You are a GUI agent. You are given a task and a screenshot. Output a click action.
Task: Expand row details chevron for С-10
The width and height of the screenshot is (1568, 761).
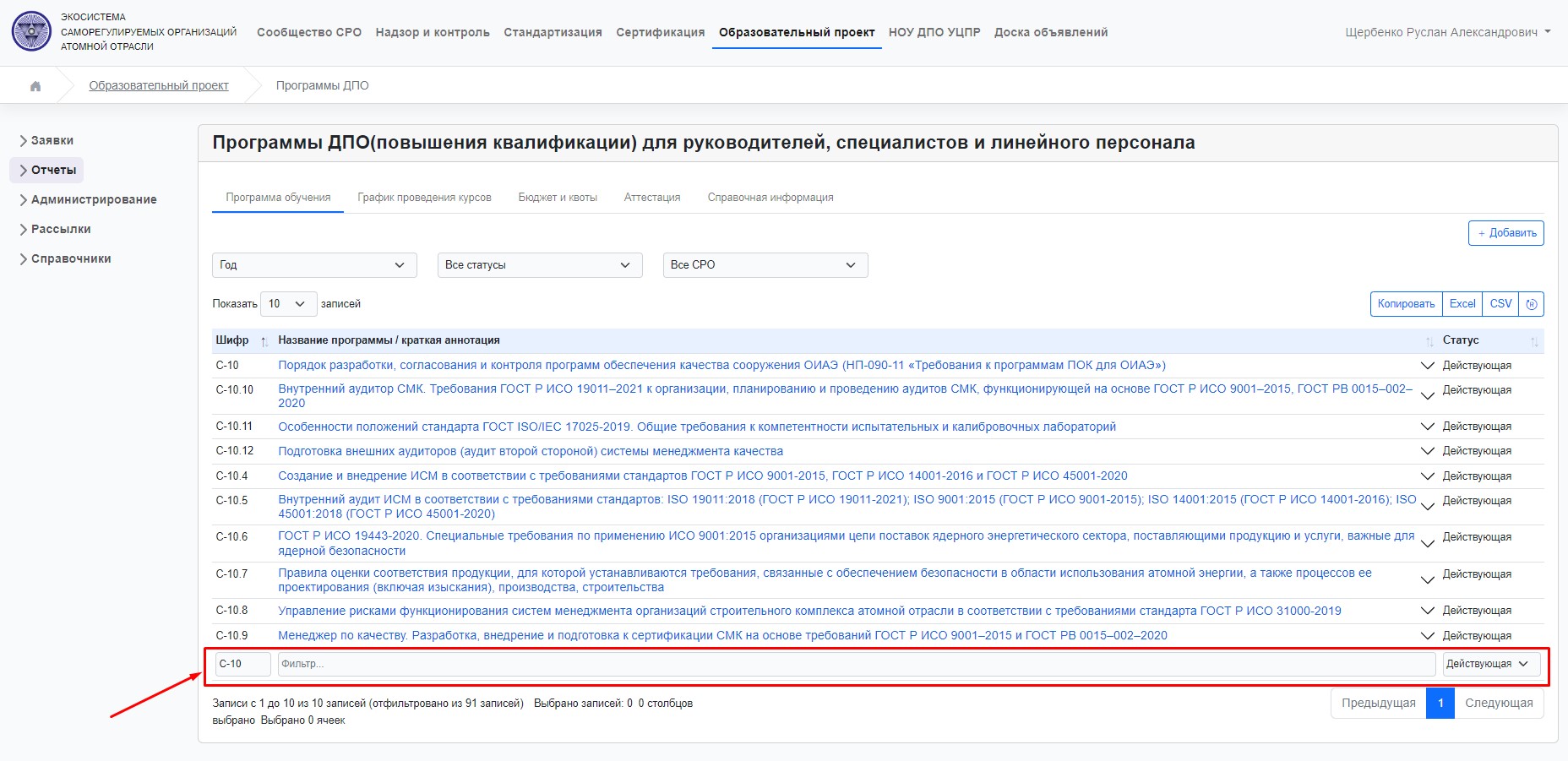1428,366
